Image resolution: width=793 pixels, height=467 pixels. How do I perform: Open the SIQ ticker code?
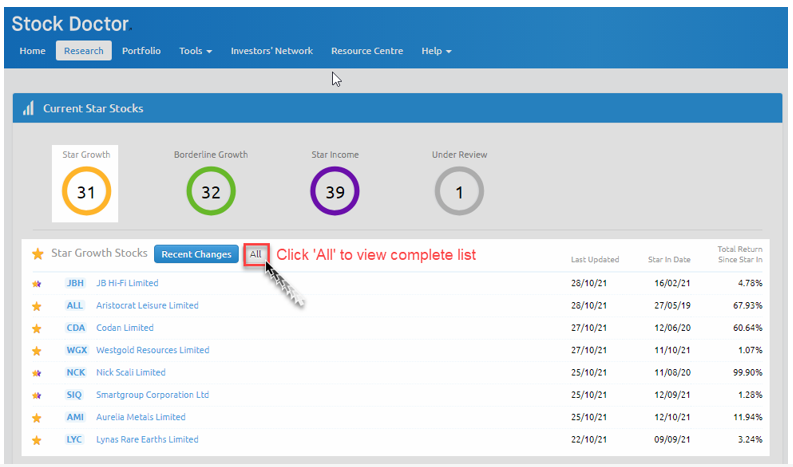coord(74,395)
